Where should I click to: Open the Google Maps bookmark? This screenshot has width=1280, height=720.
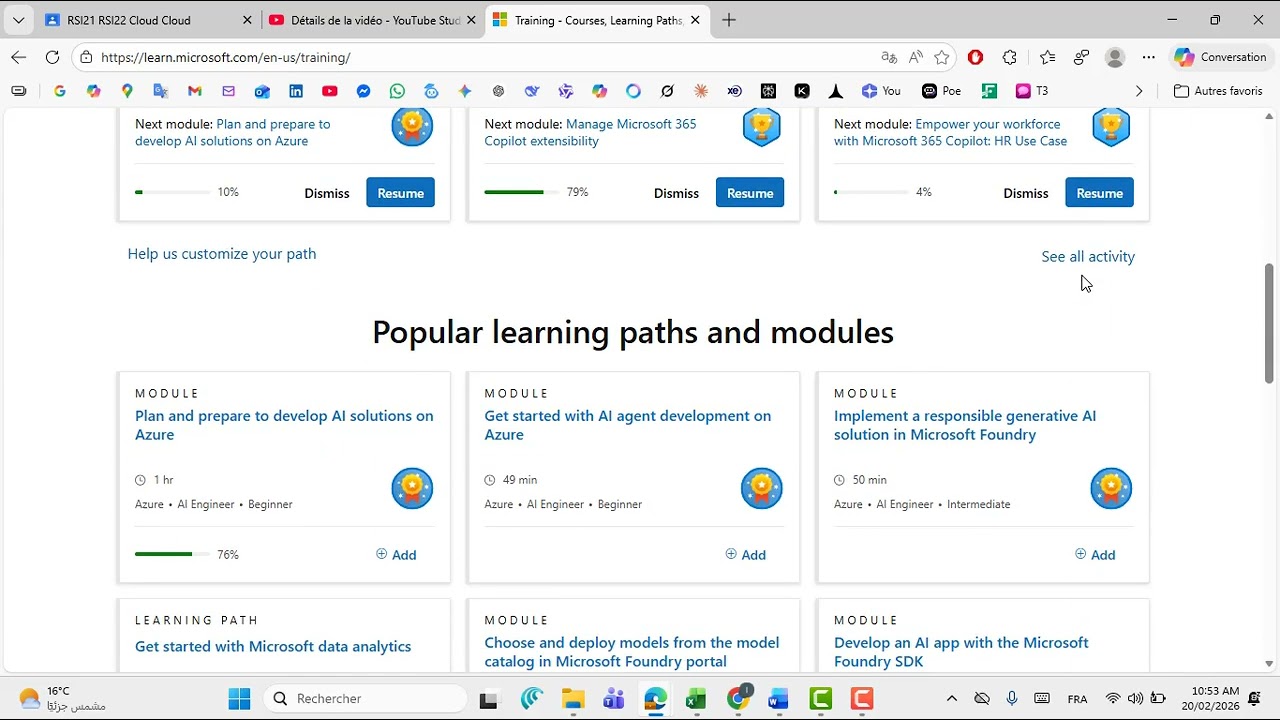pyautogui.click(x=127, y=91)
